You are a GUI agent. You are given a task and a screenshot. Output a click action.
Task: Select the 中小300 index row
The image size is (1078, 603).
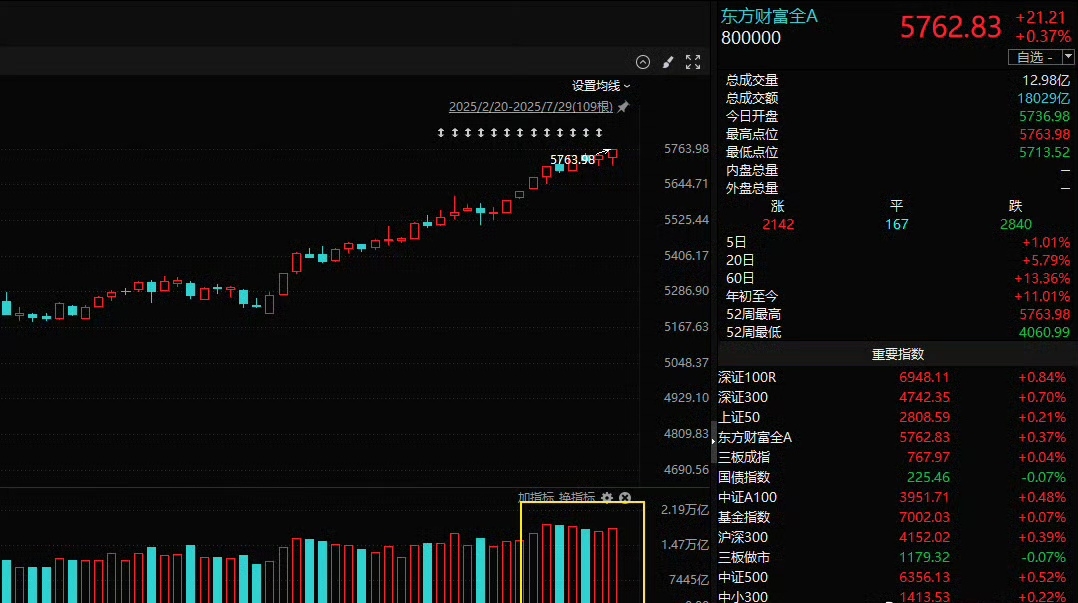click(898, 596)
